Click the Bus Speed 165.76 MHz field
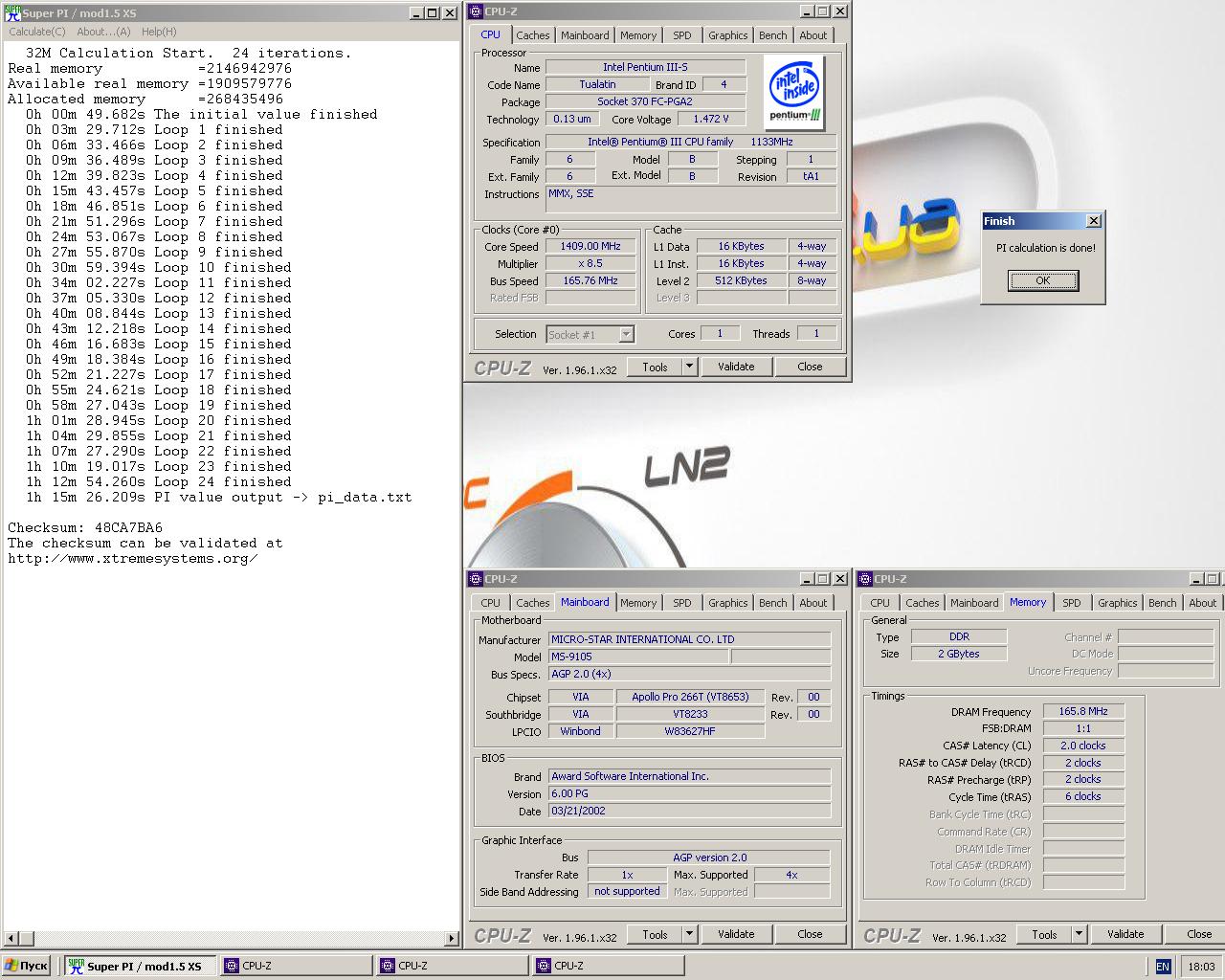The width and height of the screenshot is (1225, 980). point(590,280)
